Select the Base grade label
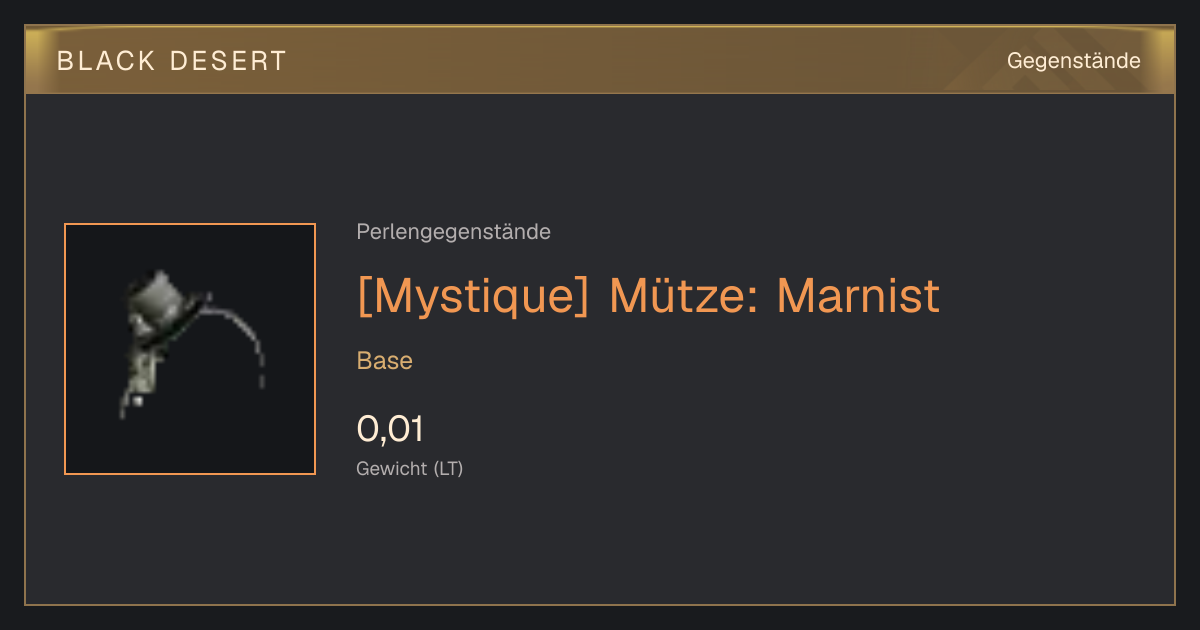 (x=385, y=361)
